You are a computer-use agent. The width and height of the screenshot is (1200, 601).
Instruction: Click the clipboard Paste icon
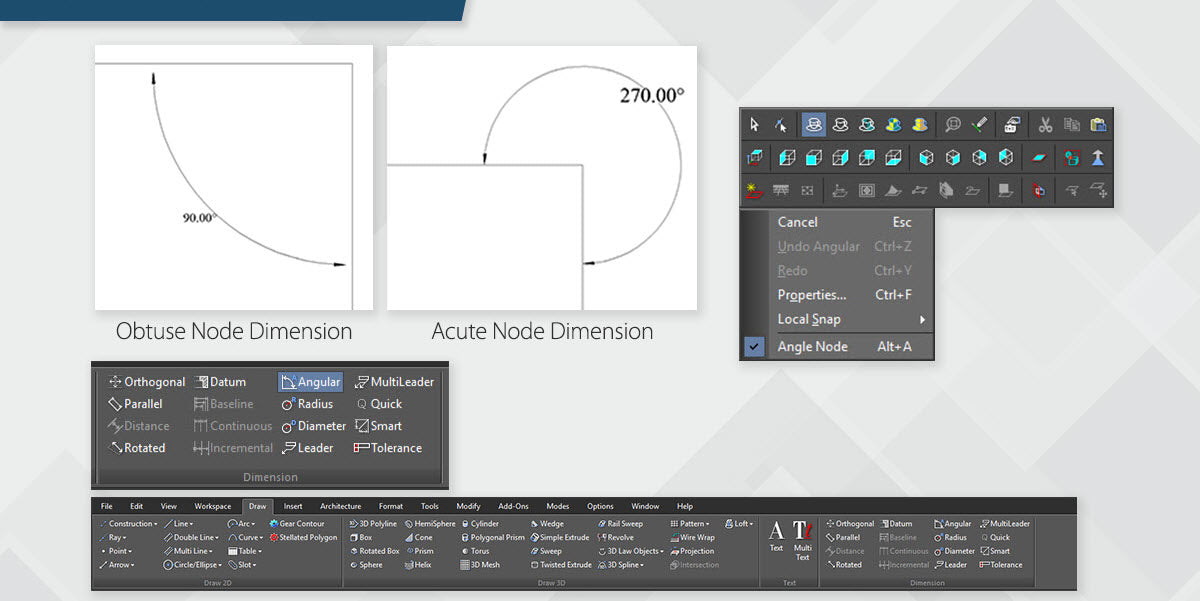pos(1099,125)
